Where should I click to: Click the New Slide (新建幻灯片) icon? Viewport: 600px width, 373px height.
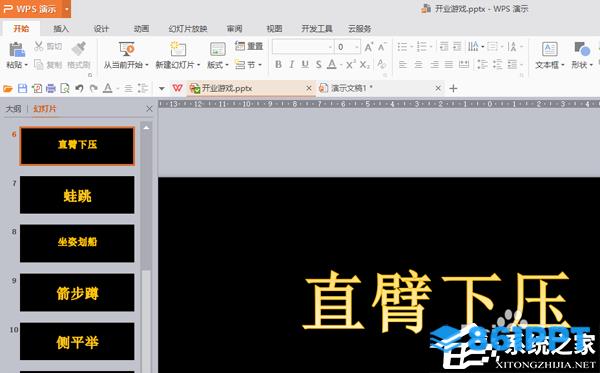[x=178, y=49]
